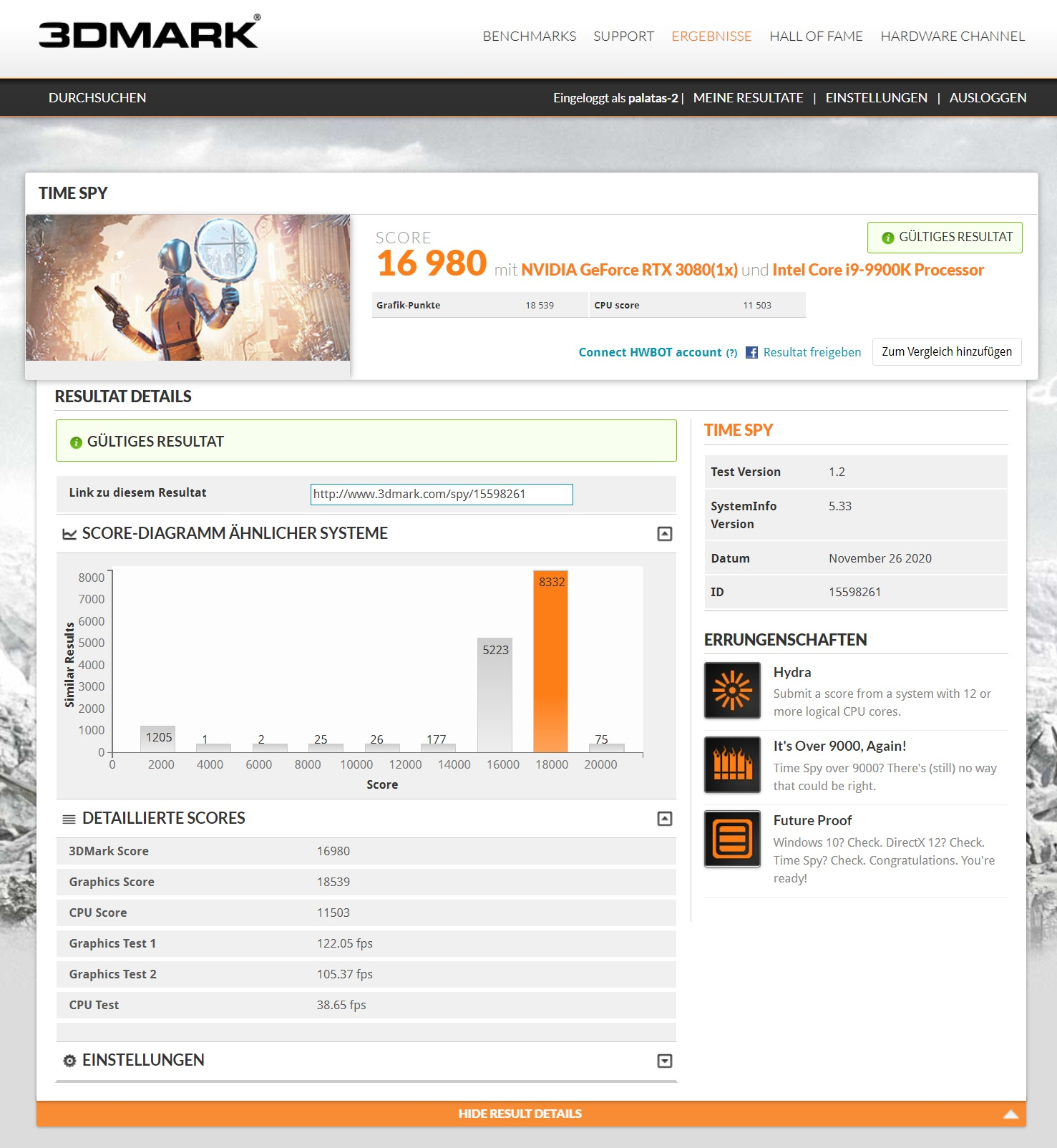Click the Hide Result Details bar
1057x1148 pixels.
click(531, 1114)
